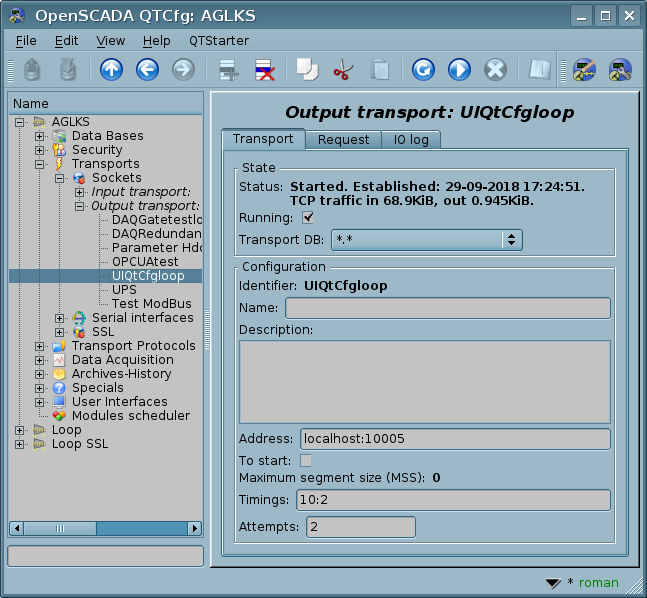Stop updating with the grey X icon
Viewport: 647px width, 598px height.
tap(495, 69)
